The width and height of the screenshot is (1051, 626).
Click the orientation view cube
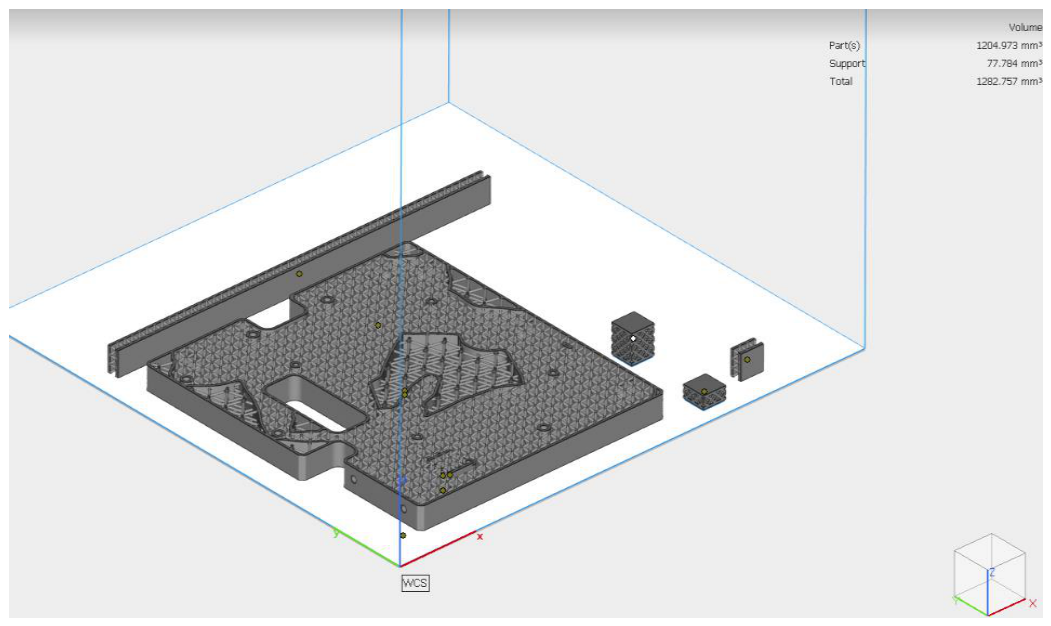coord(989,575)
